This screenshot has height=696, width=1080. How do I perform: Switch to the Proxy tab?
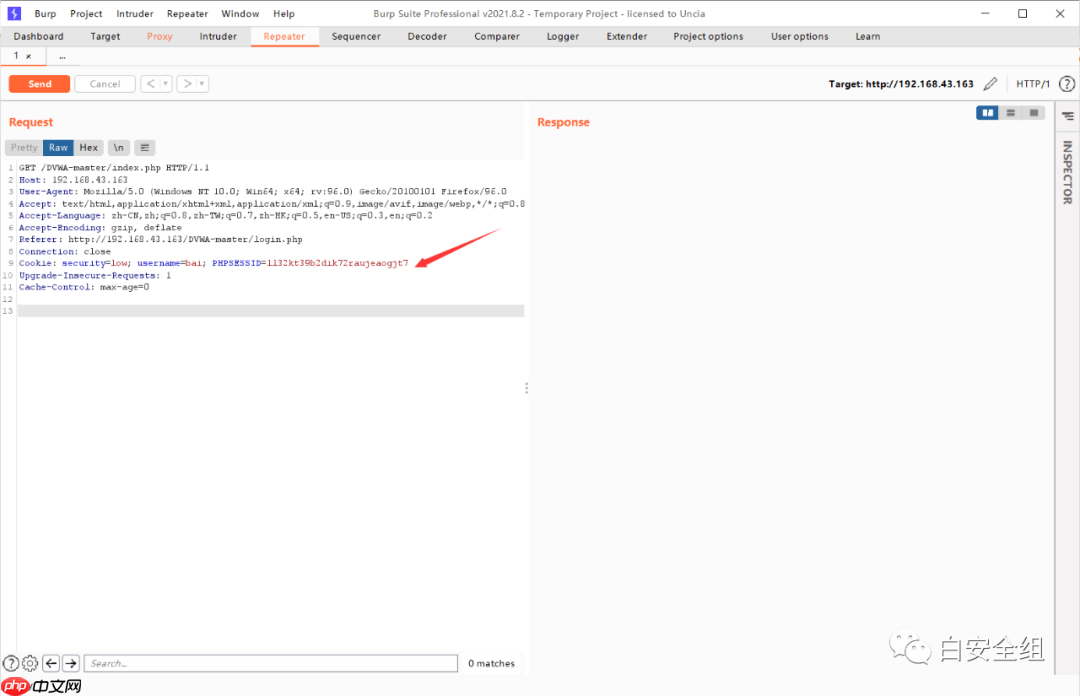pos(160,37)
